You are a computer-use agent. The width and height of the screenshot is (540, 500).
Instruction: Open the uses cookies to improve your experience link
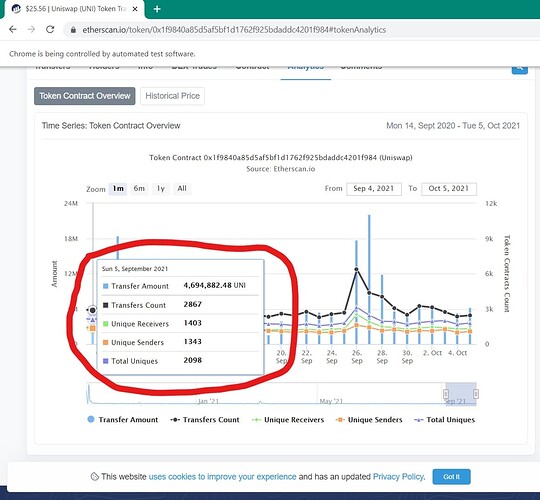[222, 477]
